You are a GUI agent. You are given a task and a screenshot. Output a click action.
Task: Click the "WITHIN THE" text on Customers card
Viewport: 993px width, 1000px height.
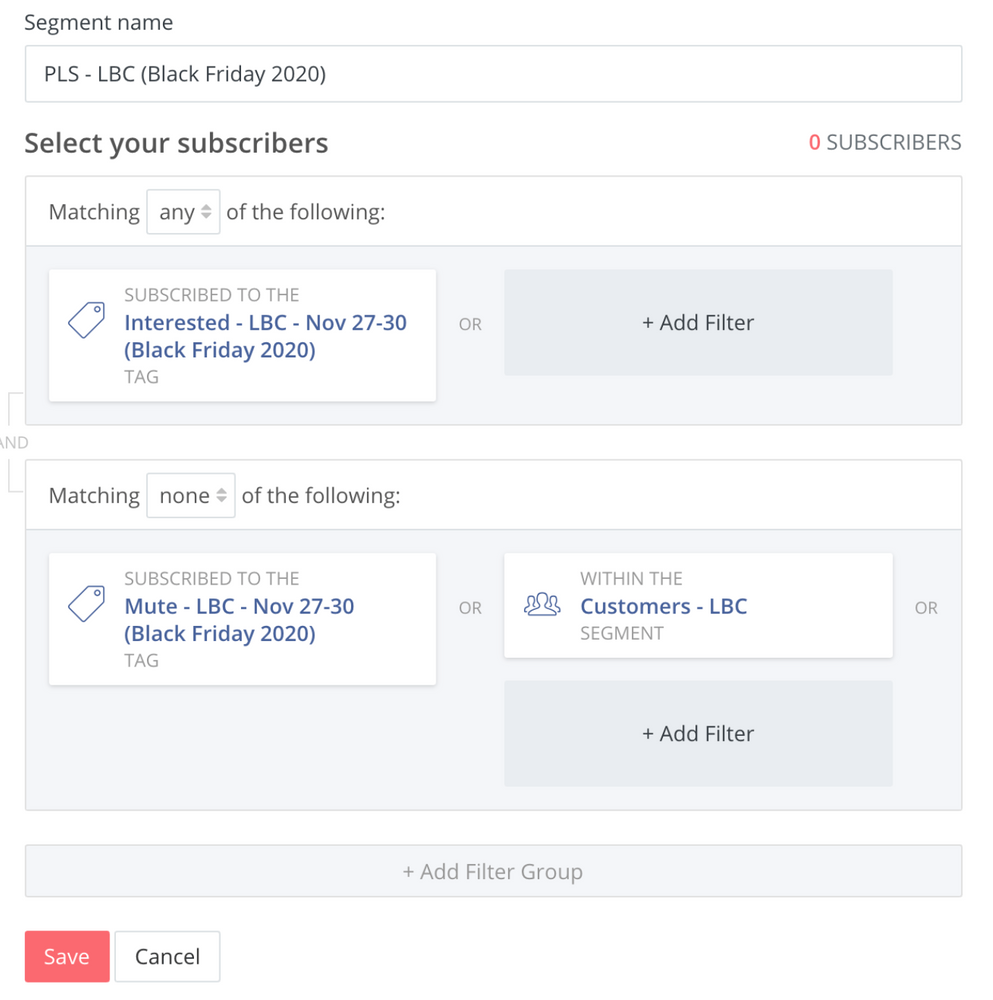[631, 578]
